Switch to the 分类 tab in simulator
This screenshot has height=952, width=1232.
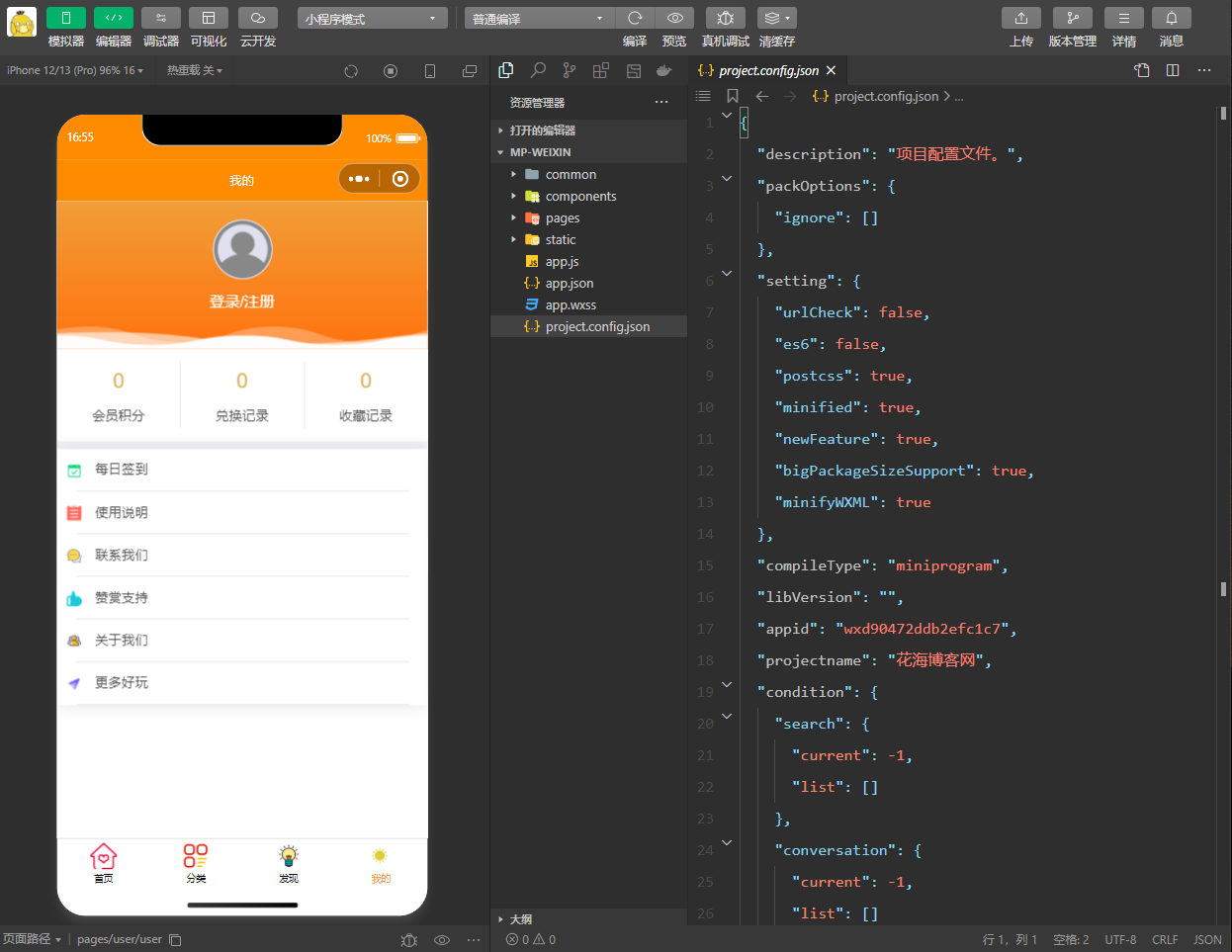click(x=196, y=863)
